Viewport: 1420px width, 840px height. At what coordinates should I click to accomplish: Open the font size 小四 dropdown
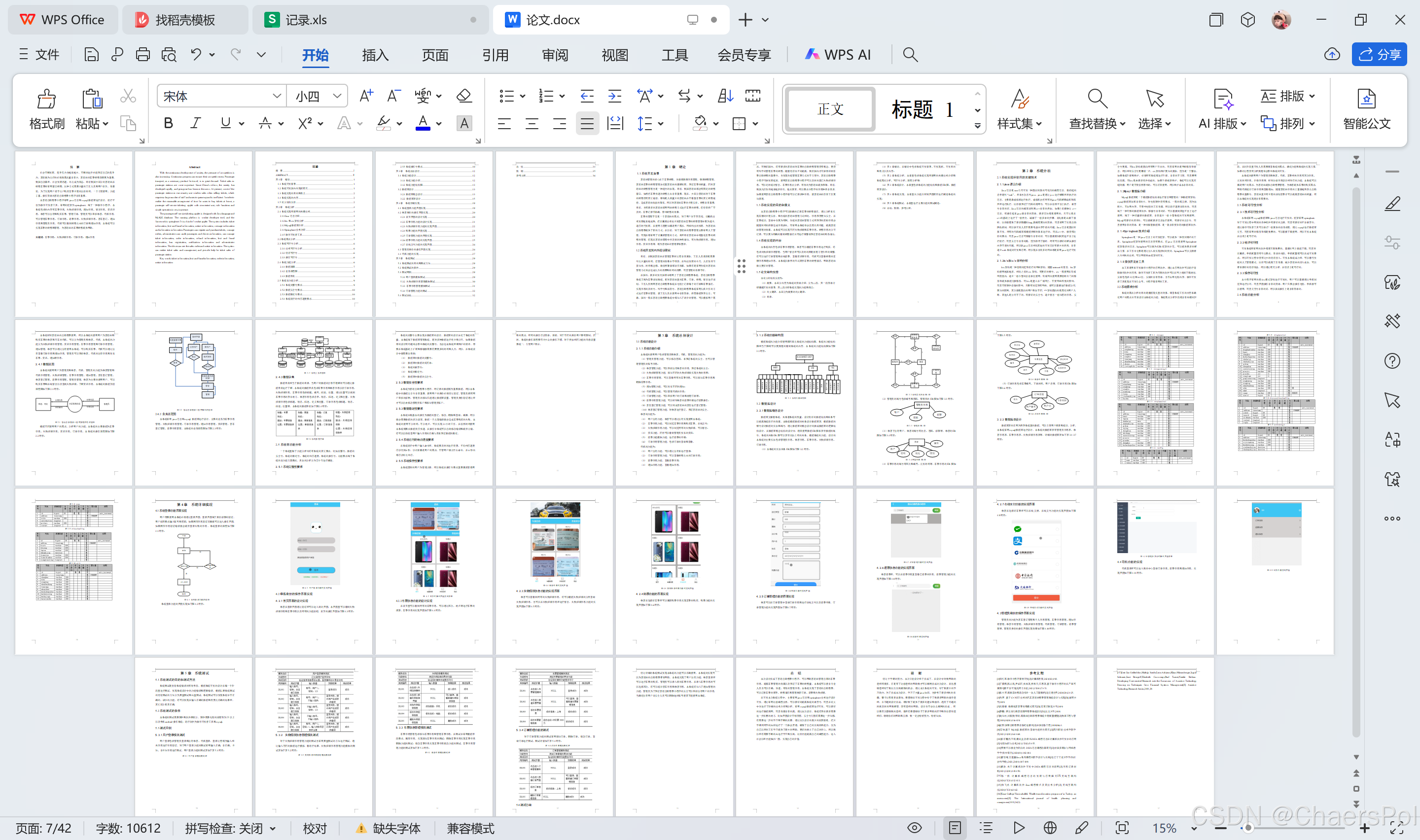[337, 96]
